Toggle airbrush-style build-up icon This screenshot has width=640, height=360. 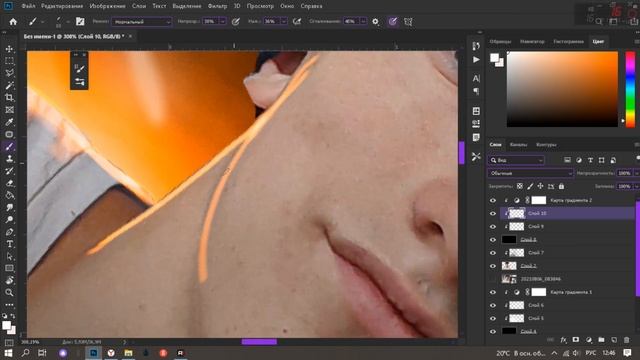click(x=297, y=22)
